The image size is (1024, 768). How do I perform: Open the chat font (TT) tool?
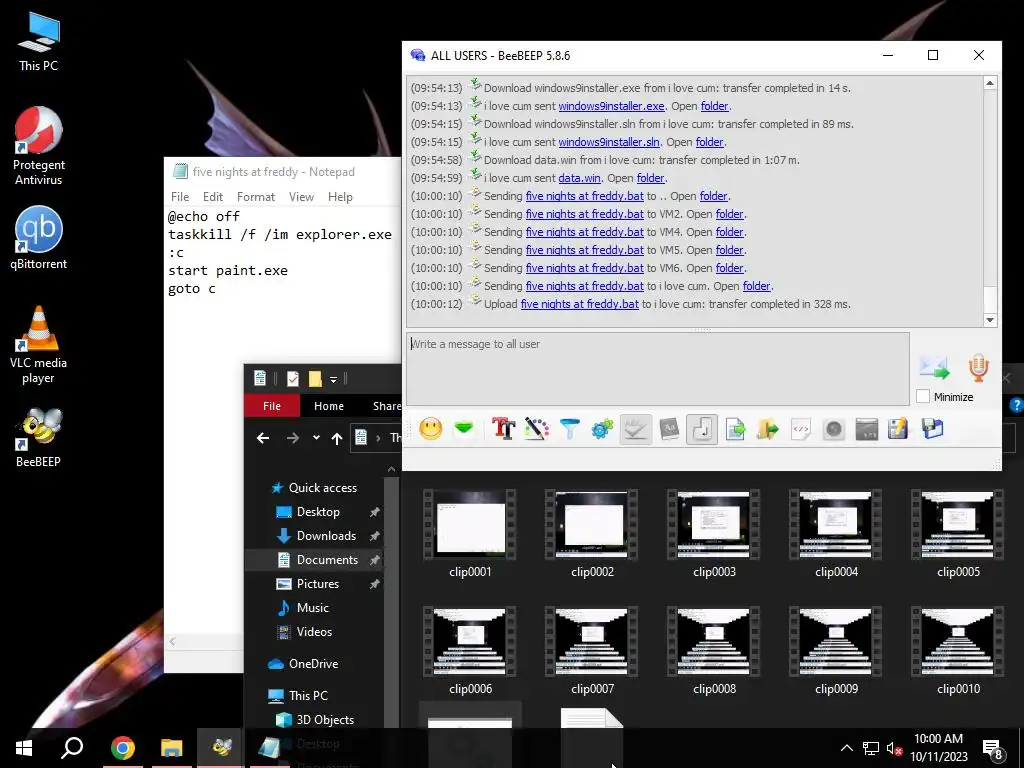(504, 429)
